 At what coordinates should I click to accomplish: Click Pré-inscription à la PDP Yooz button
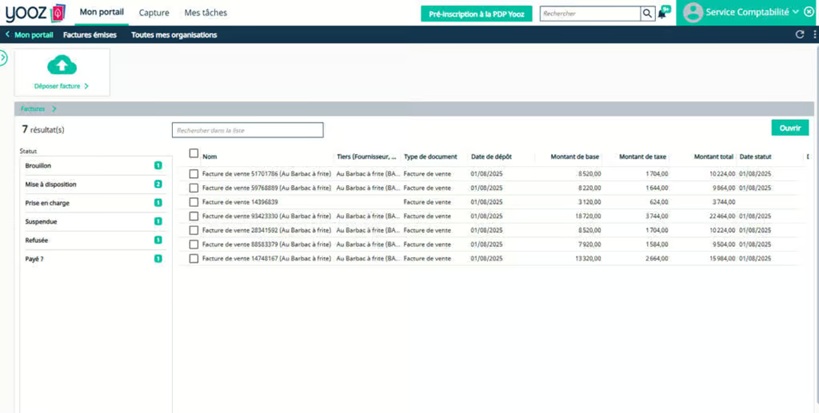pyautogui.click(x=476, y=14)
